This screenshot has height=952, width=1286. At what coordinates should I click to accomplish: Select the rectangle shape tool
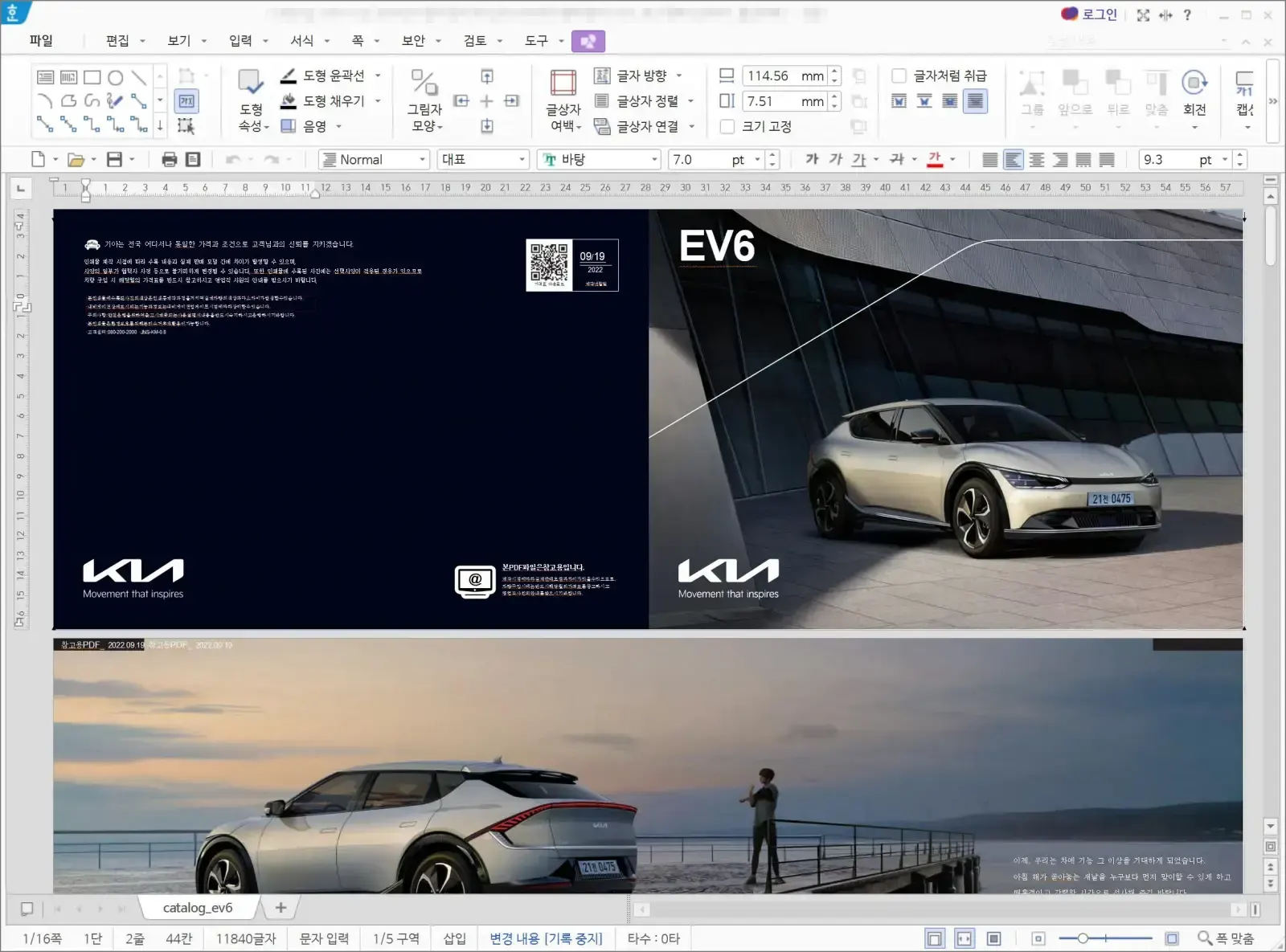pos(92,77)
